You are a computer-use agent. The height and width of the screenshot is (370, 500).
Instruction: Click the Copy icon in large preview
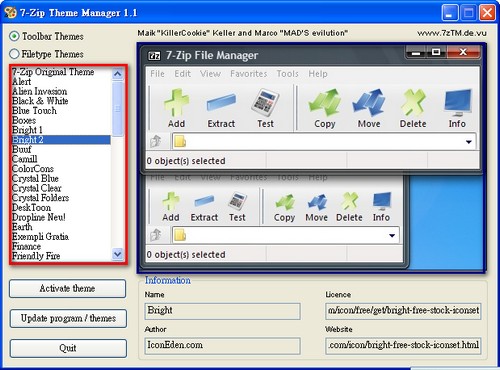pyautogui.click(x=324, y=102)
